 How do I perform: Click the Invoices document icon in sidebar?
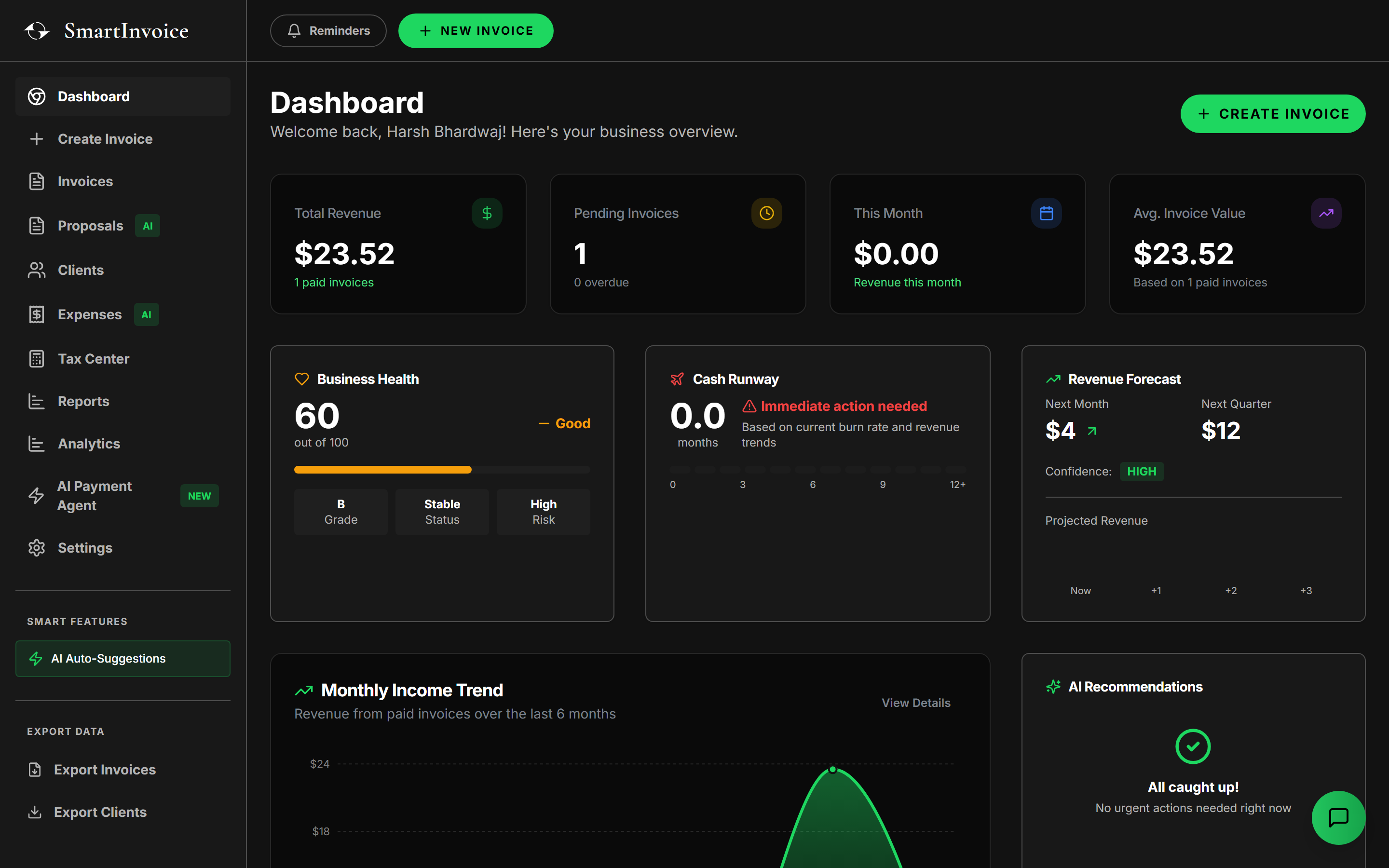[37, 181]
